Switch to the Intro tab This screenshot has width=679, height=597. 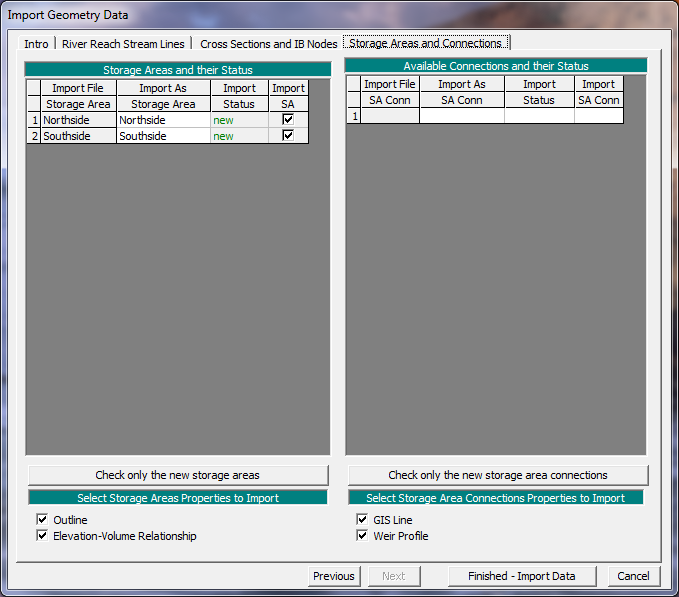[36, 44]
